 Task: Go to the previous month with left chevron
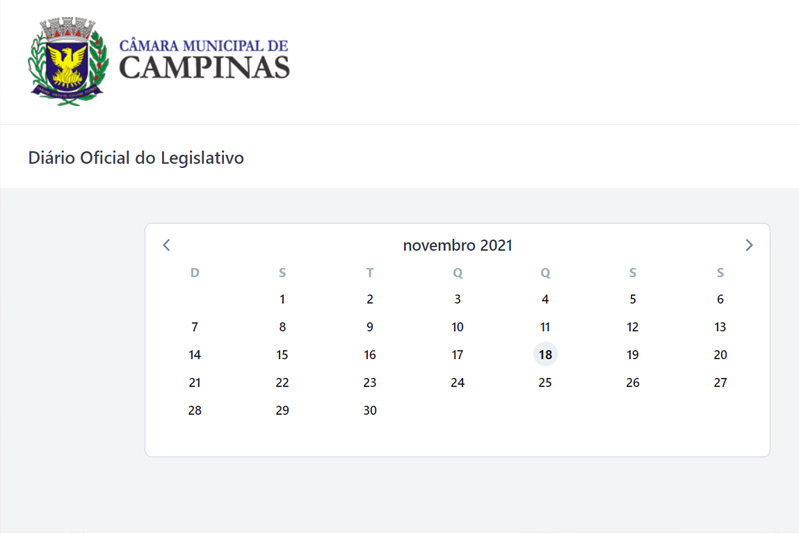(166, 245)
